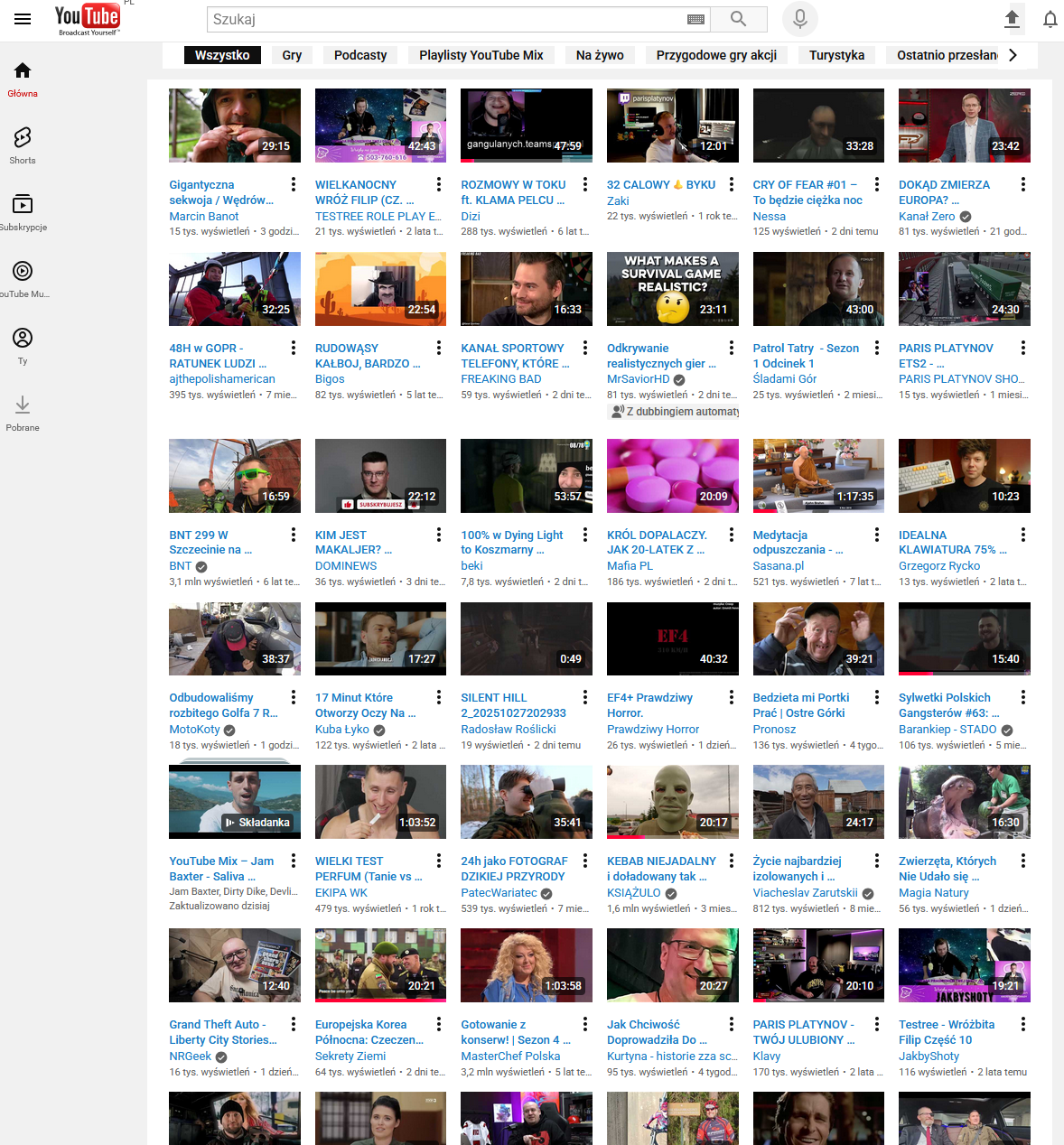The width and height of the screenshot is (1064, 1145).
Task: Open the on-screen keyboard icon in search
Action: (695, 19)
